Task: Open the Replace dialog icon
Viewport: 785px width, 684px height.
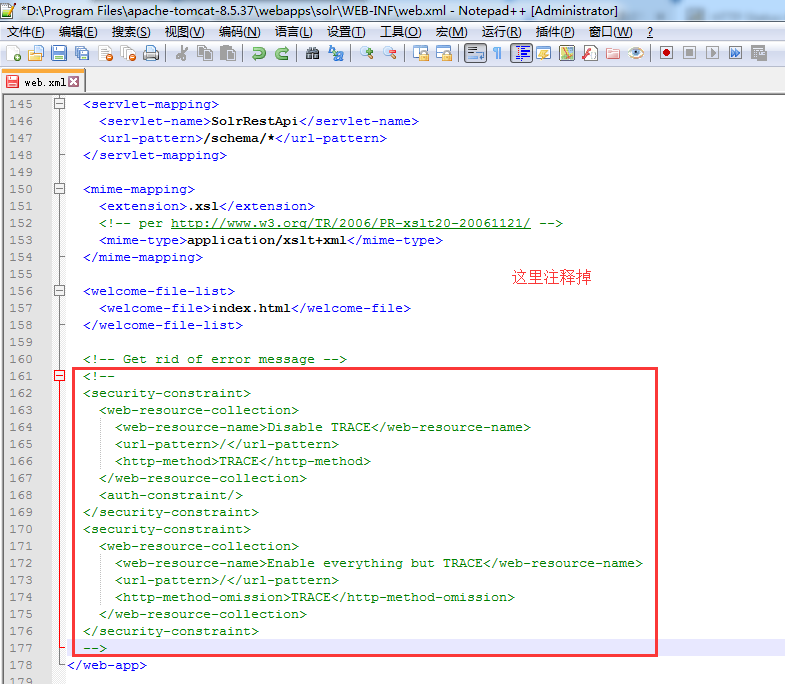Action: tap(336, 53)
